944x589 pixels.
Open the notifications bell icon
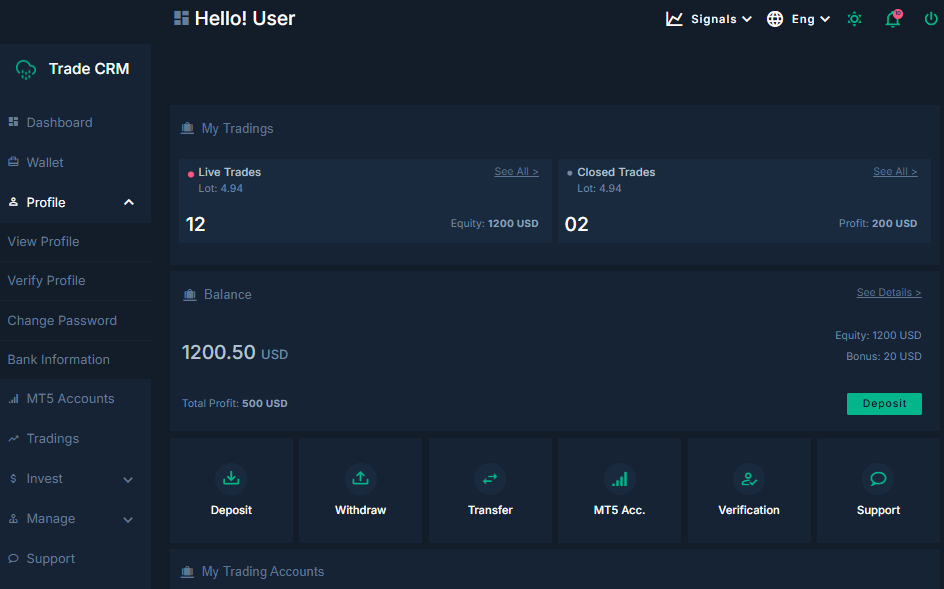(893, 19)
